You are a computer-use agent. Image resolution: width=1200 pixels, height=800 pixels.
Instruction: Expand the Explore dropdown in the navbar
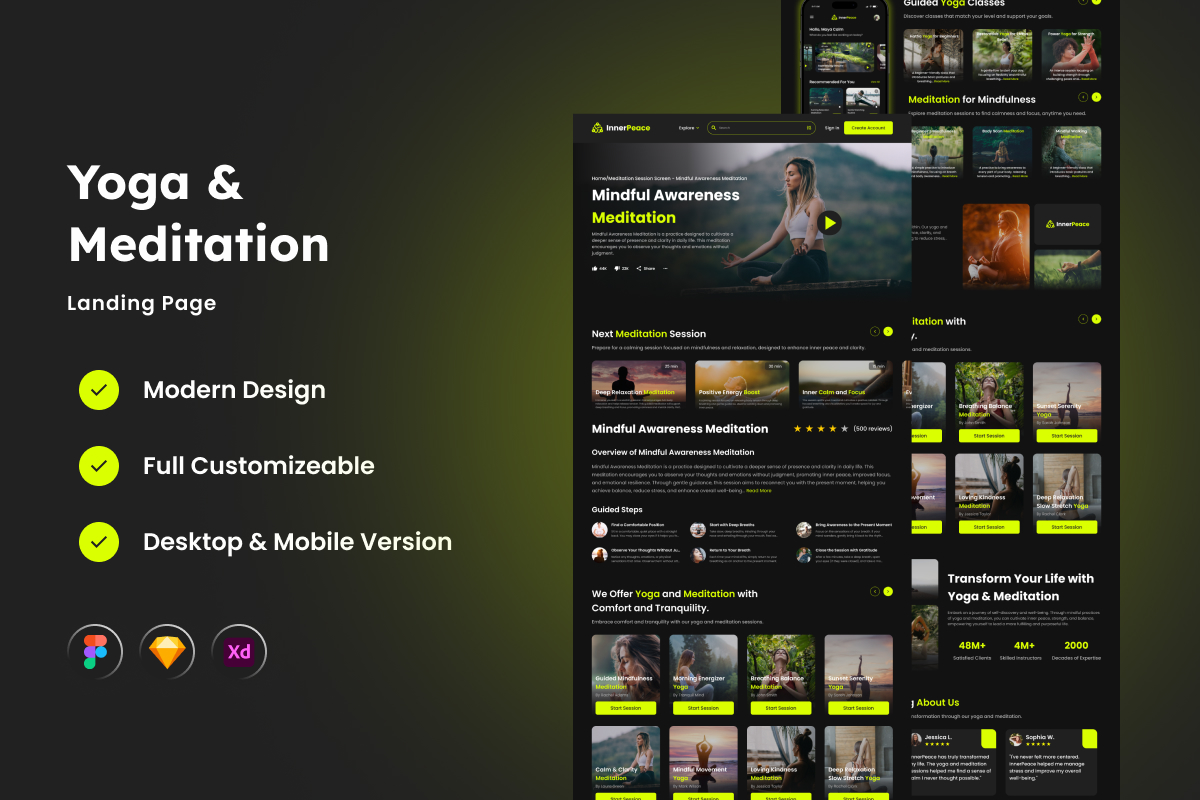689,128
